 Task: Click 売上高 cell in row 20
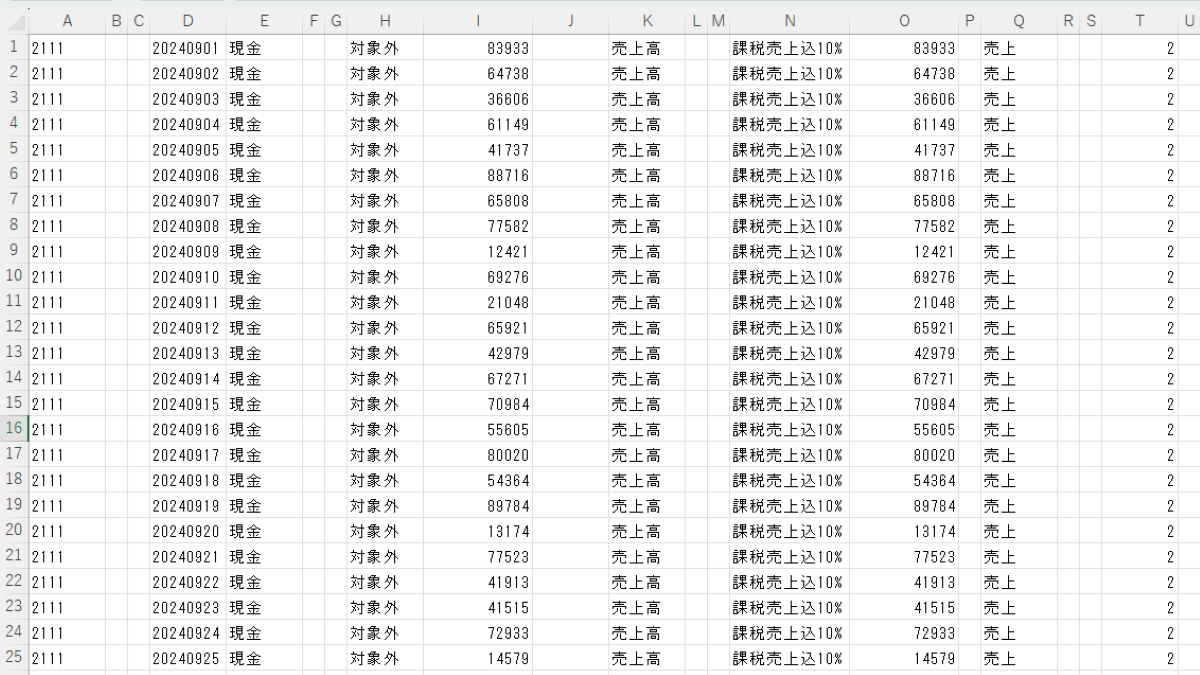pyautogui.click(x=647, y=531)
